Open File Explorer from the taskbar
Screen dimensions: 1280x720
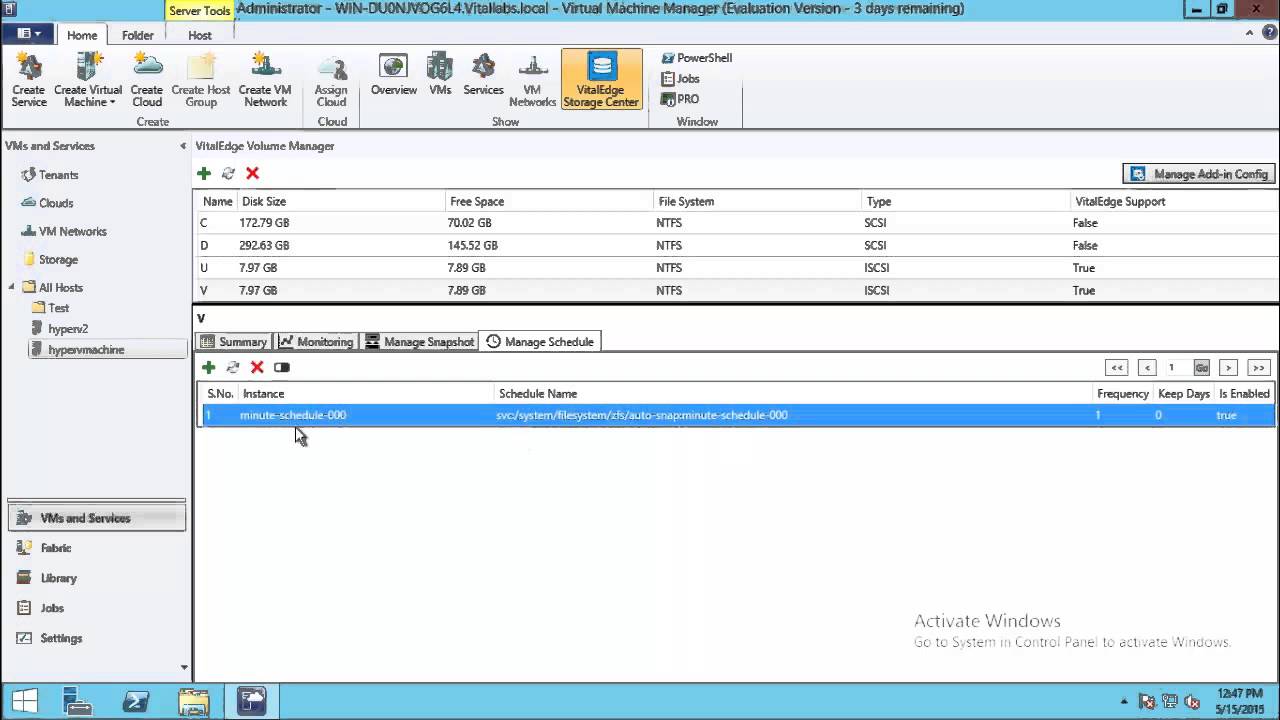tap(193, 702)
